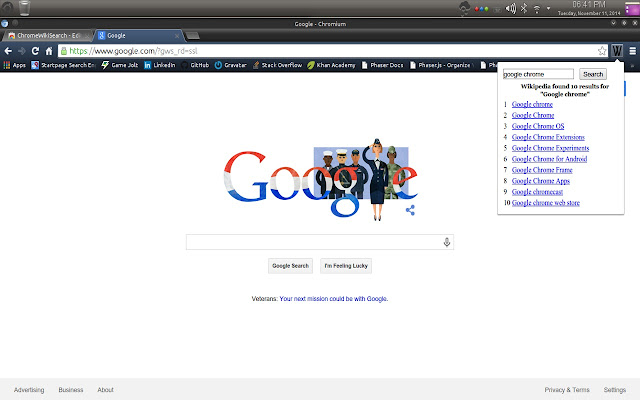Open the Google Chrome Experiments result

[551, 148]
